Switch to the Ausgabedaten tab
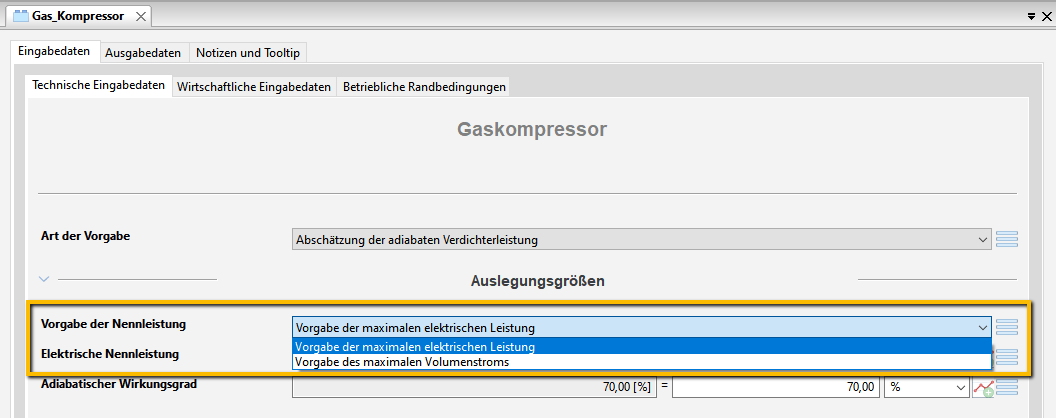1056x418 pixels. point(143,53)
